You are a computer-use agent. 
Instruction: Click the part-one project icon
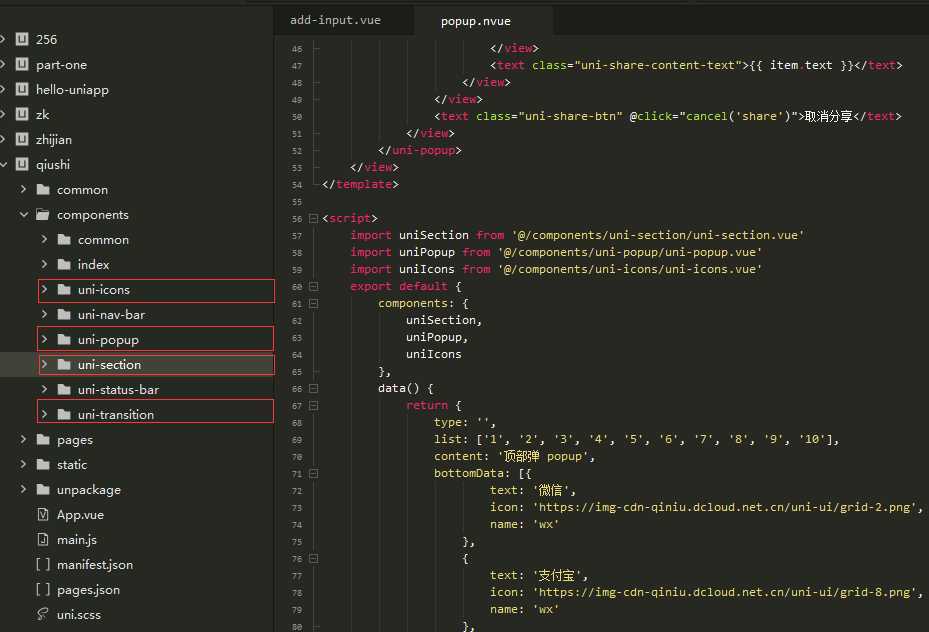(x=22, y=64)
